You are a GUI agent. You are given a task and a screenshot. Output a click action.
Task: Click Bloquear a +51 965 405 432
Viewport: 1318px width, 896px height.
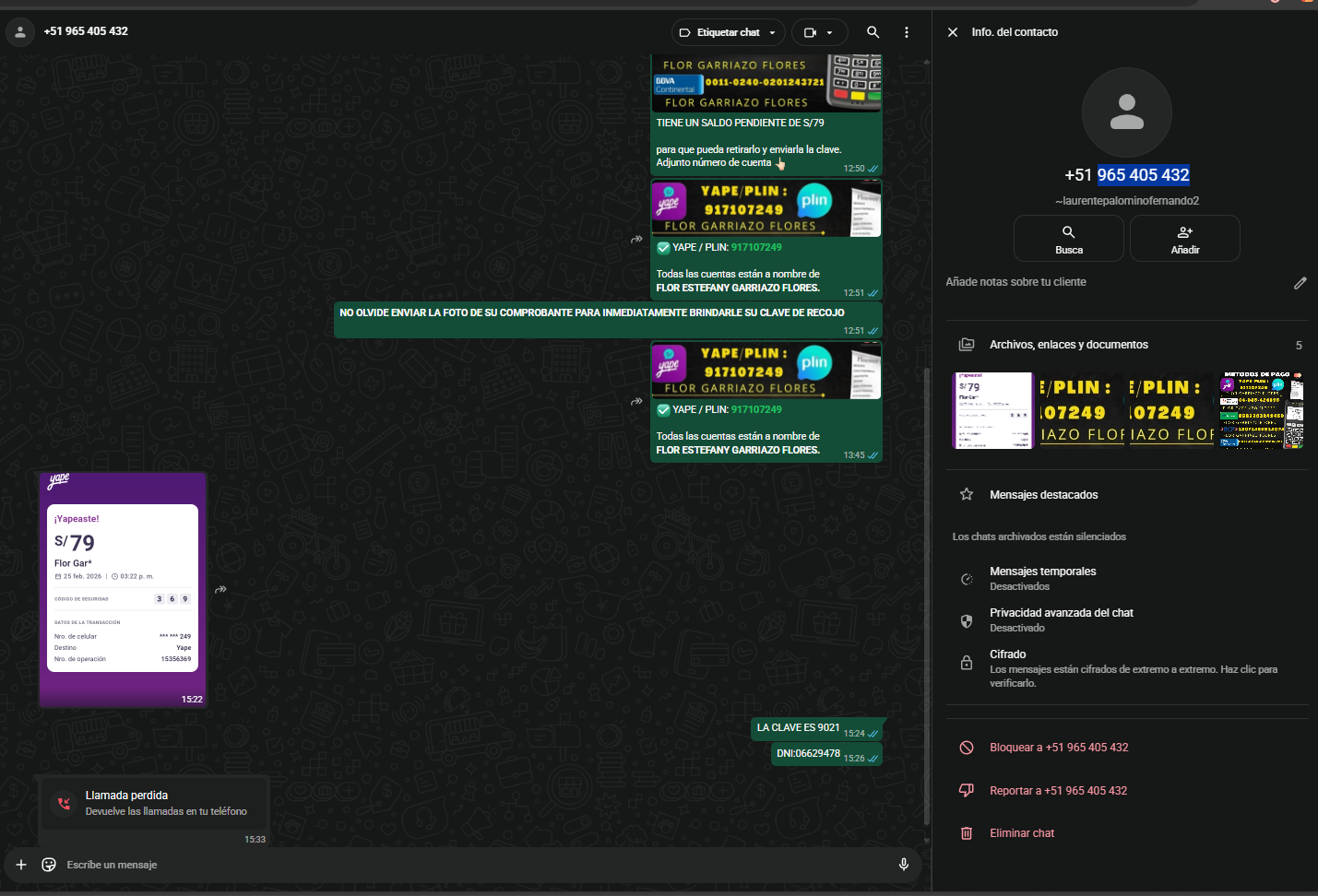[1058, 748]
